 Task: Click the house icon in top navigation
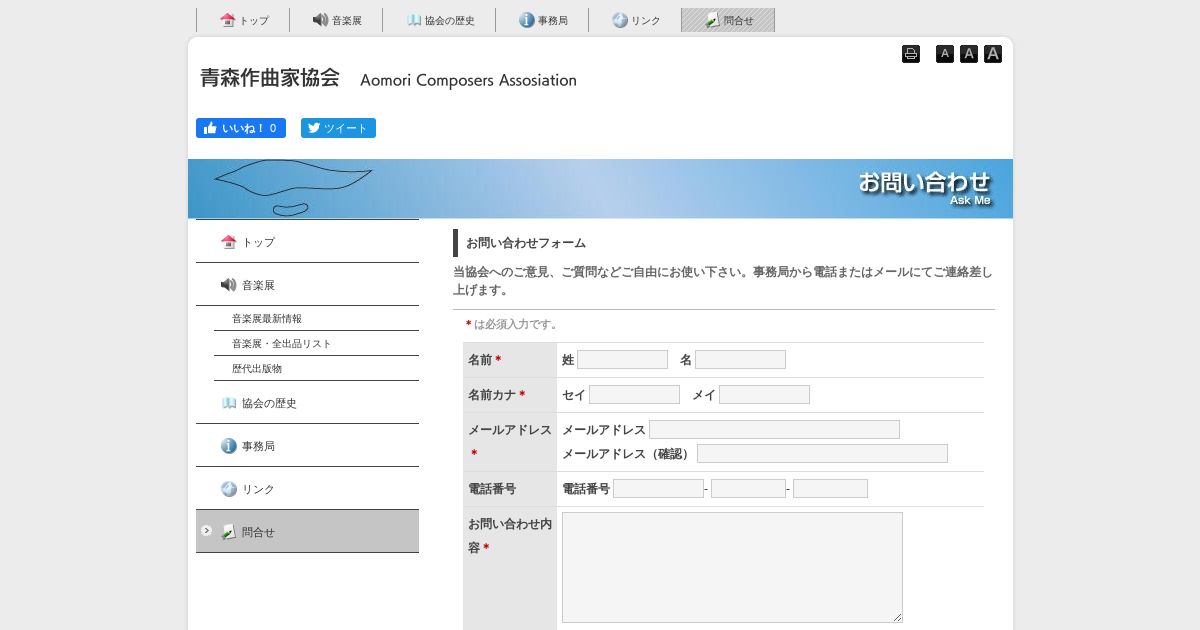coord(228,20)
